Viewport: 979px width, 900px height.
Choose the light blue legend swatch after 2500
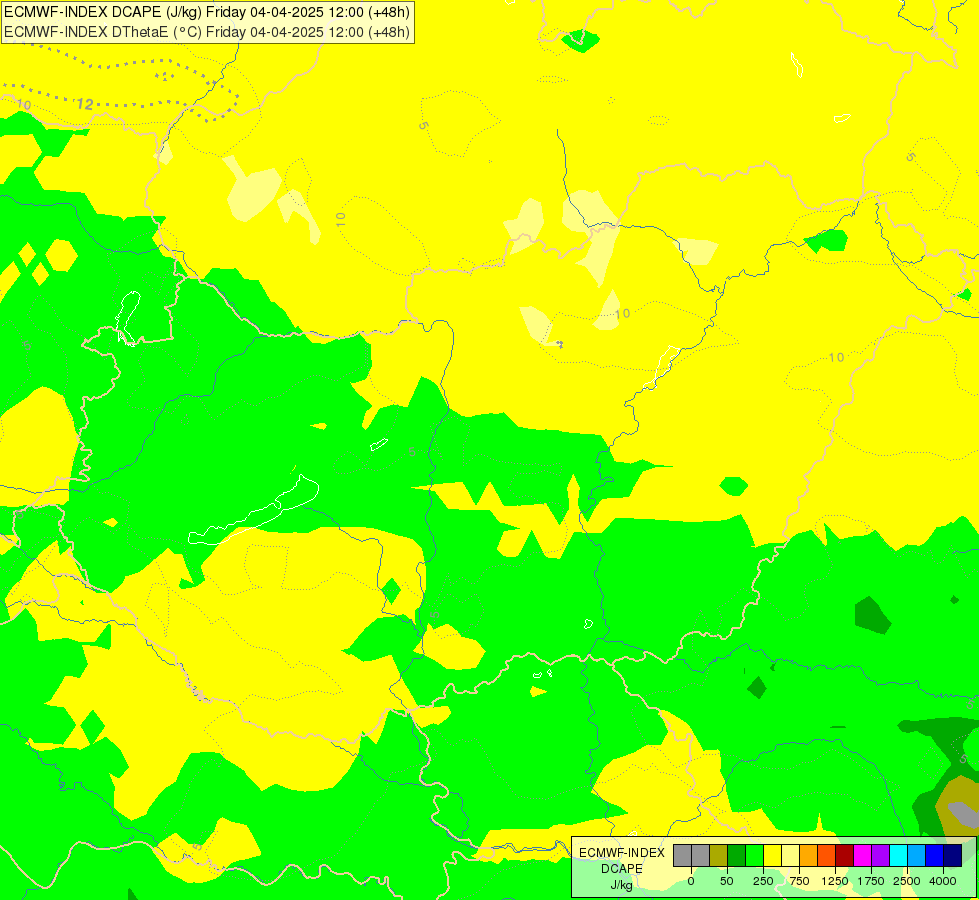[917, 856]
